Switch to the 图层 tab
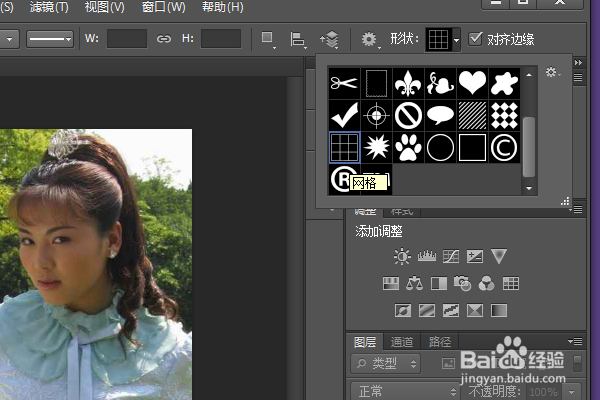This screenshot has width=600, height=400. coord(365,342)
